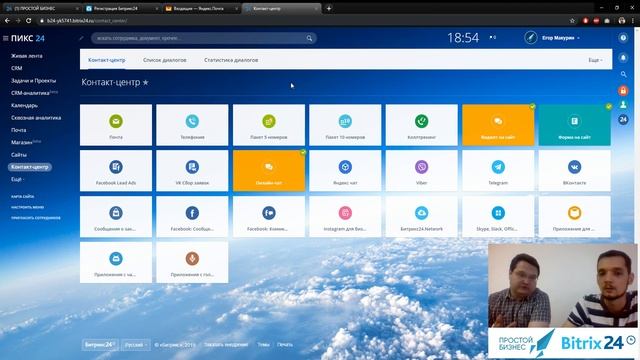Viewport: 640px width, 360px height.
Task: Switch to the Контакт-центр tab
Action: (x=107, y=60)
